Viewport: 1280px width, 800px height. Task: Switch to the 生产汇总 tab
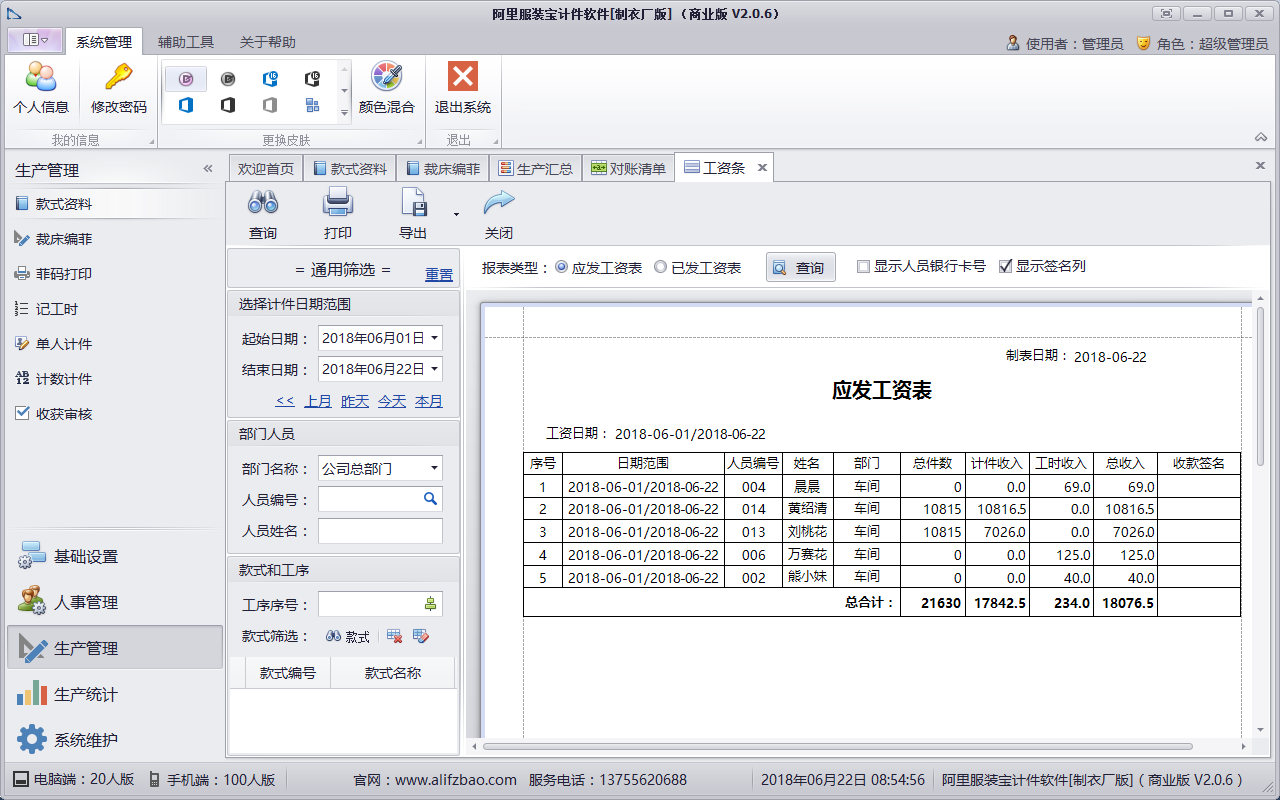(x=536, y=169)
